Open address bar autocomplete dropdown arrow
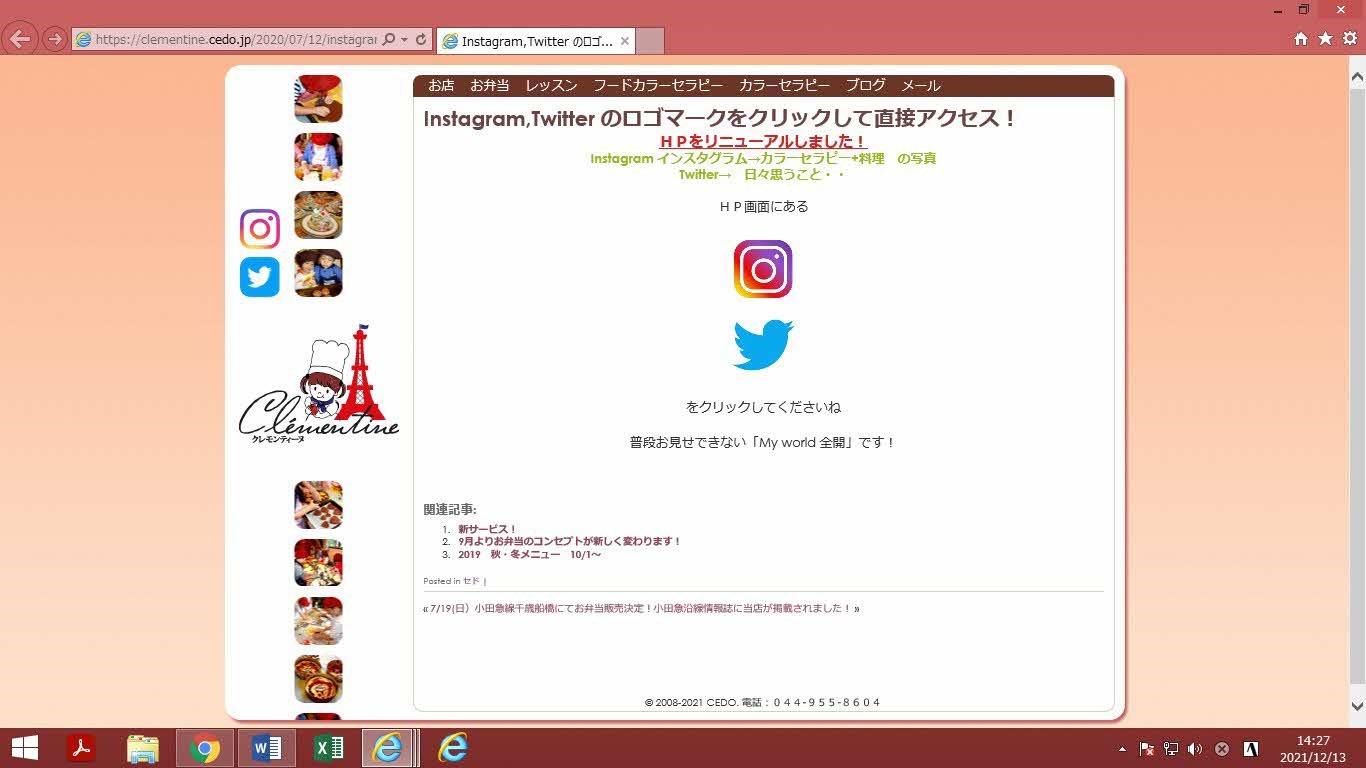This screenshot has width=1366, height=768. [404, 40]
